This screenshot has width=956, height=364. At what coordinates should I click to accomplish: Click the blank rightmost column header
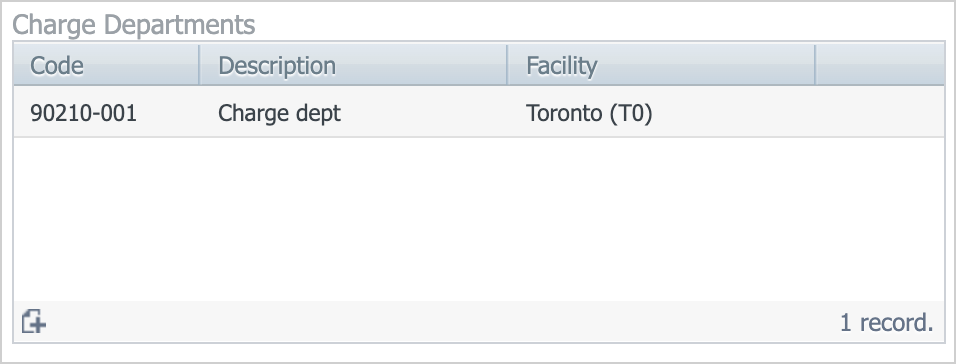[880, 65]
